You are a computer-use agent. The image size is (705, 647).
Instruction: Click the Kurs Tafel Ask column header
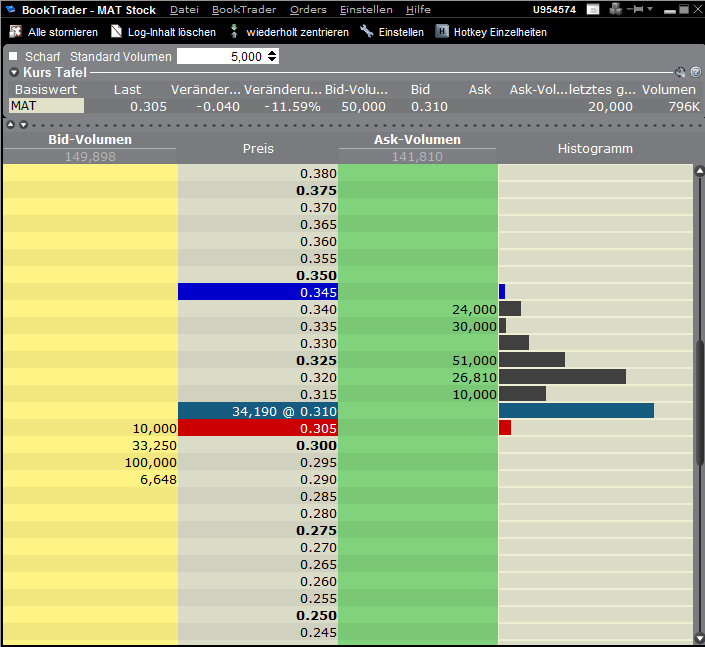click(480, 89)
